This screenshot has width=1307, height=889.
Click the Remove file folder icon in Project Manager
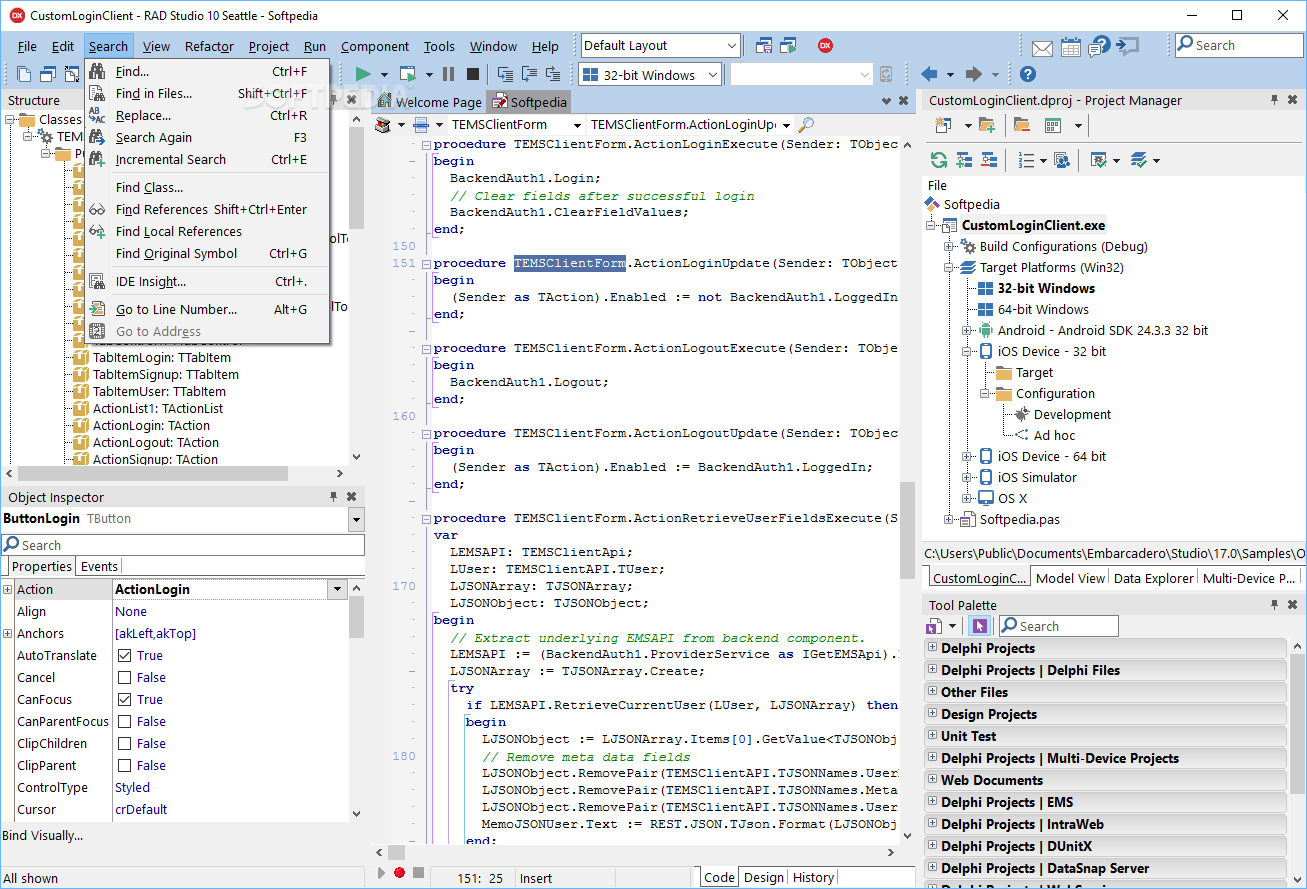pos(1021,125)
